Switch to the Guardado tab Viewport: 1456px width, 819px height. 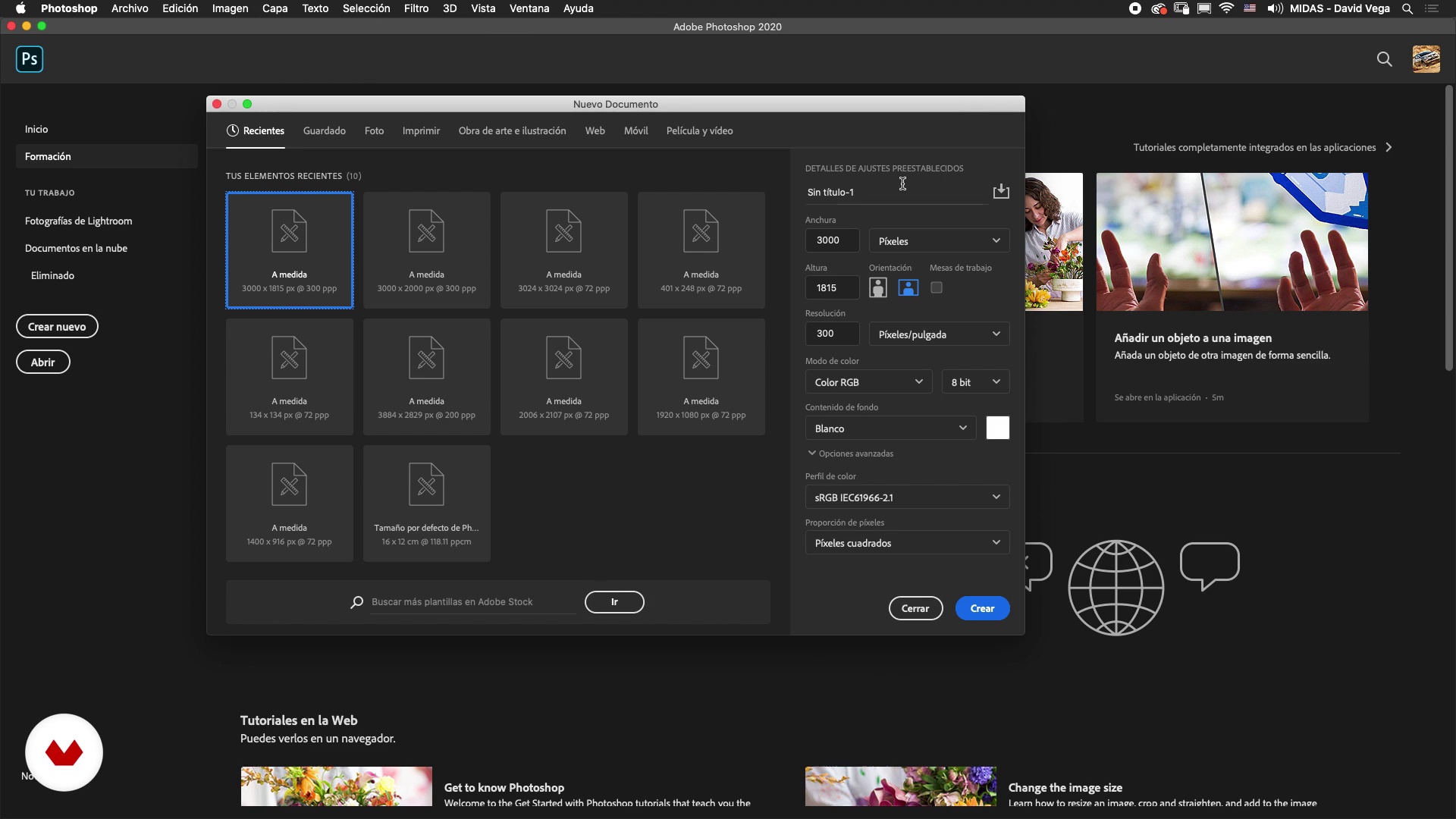(x=325, y=130)
